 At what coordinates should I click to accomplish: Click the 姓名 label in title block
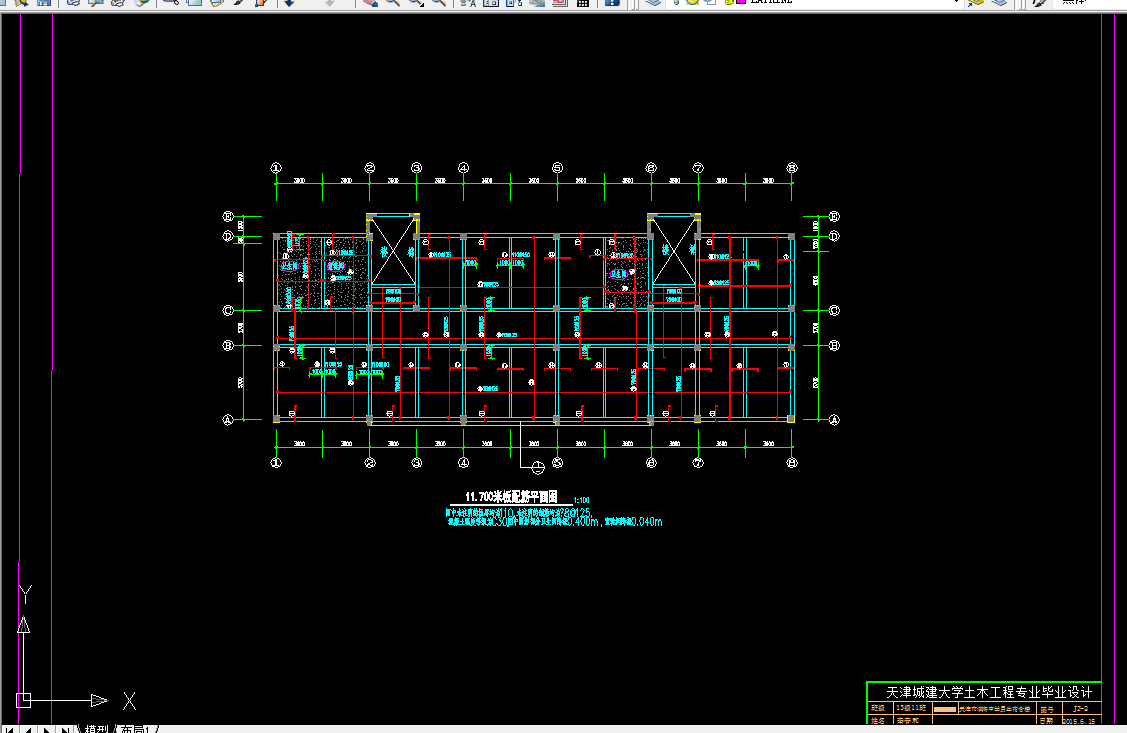click(878, 721)
